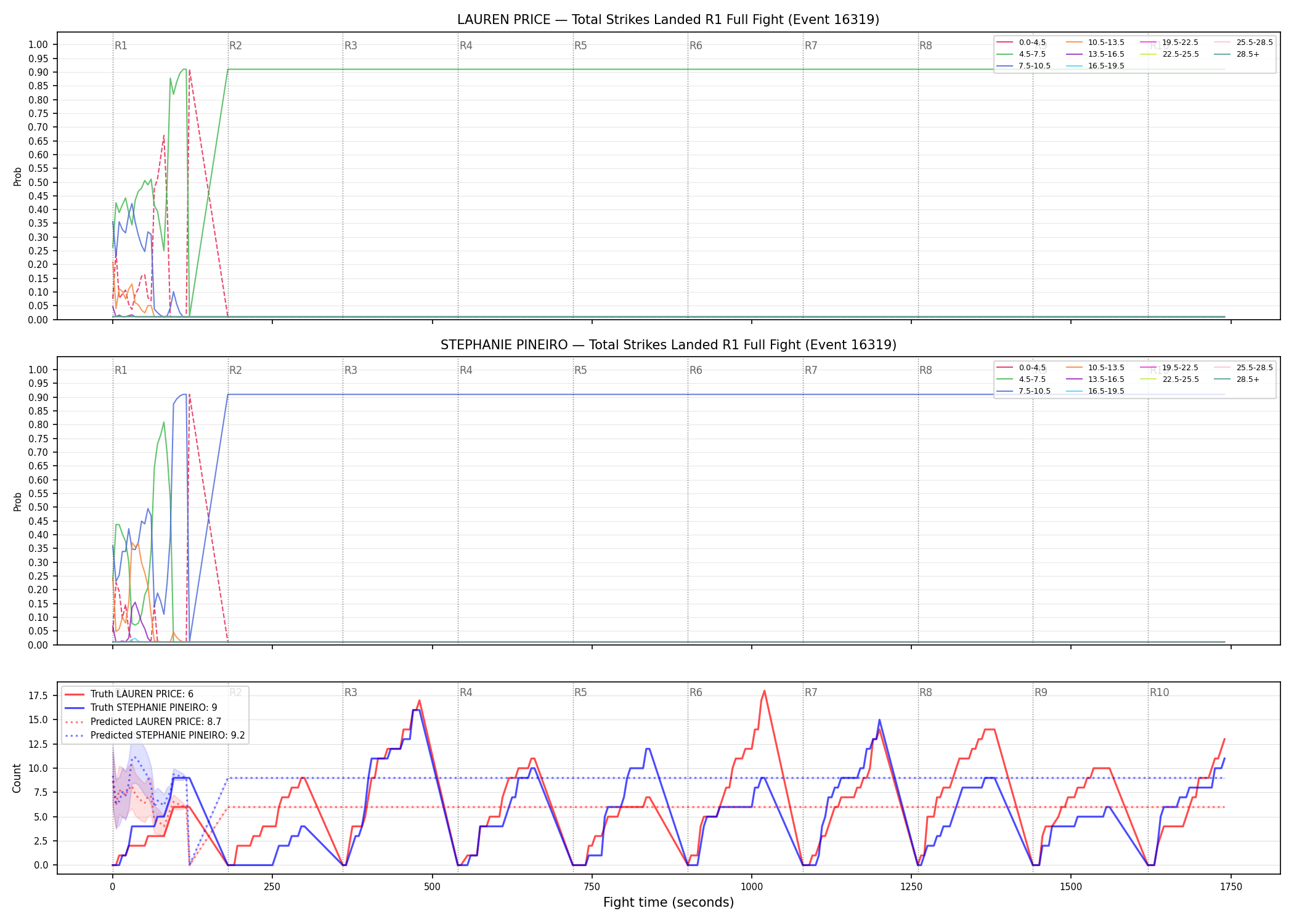Click the R1 round marker in Lauren Price chart
1294x924 pixels.
tap(121, 46)
